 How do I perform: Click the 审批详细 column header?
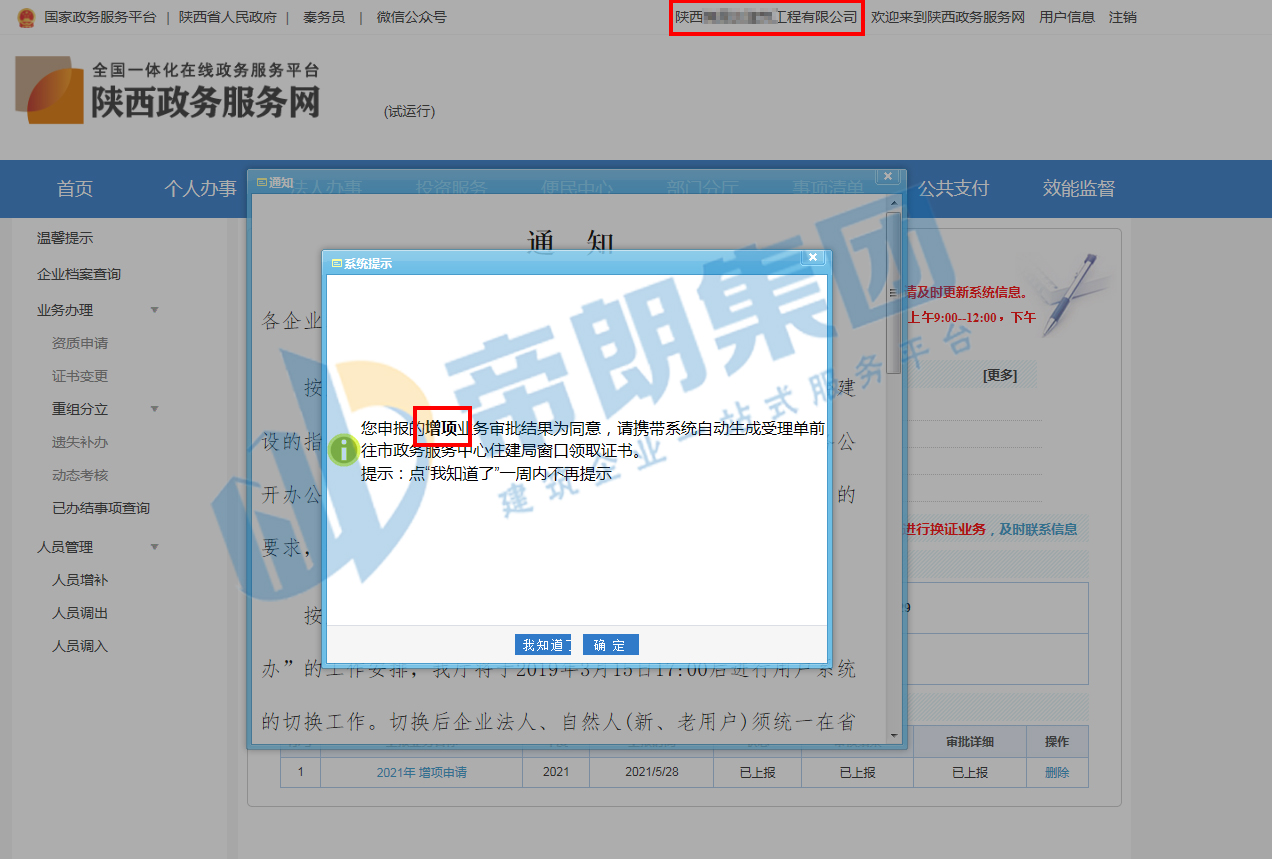click(970, 742)
